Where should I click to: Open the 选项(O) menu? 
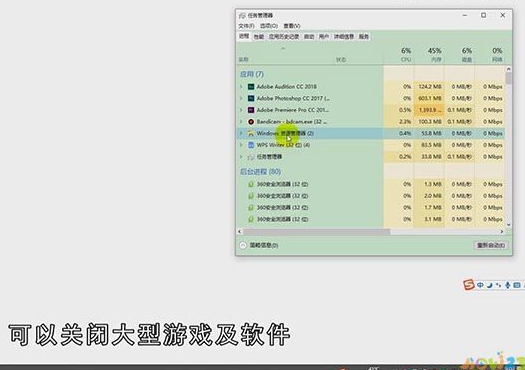click(269, 26)
